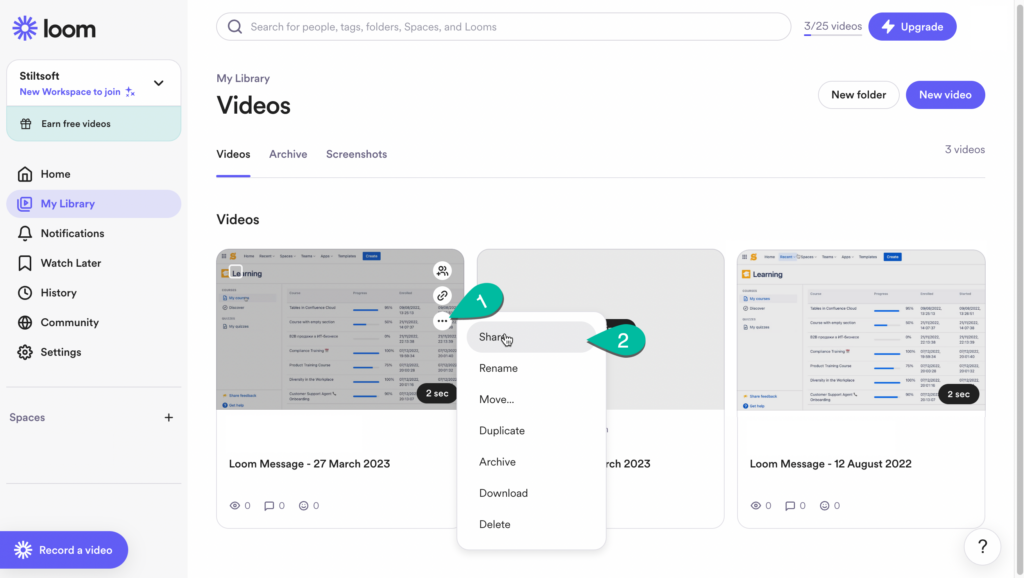
Task: Choose Download in context menu
Action: point(531,493)
